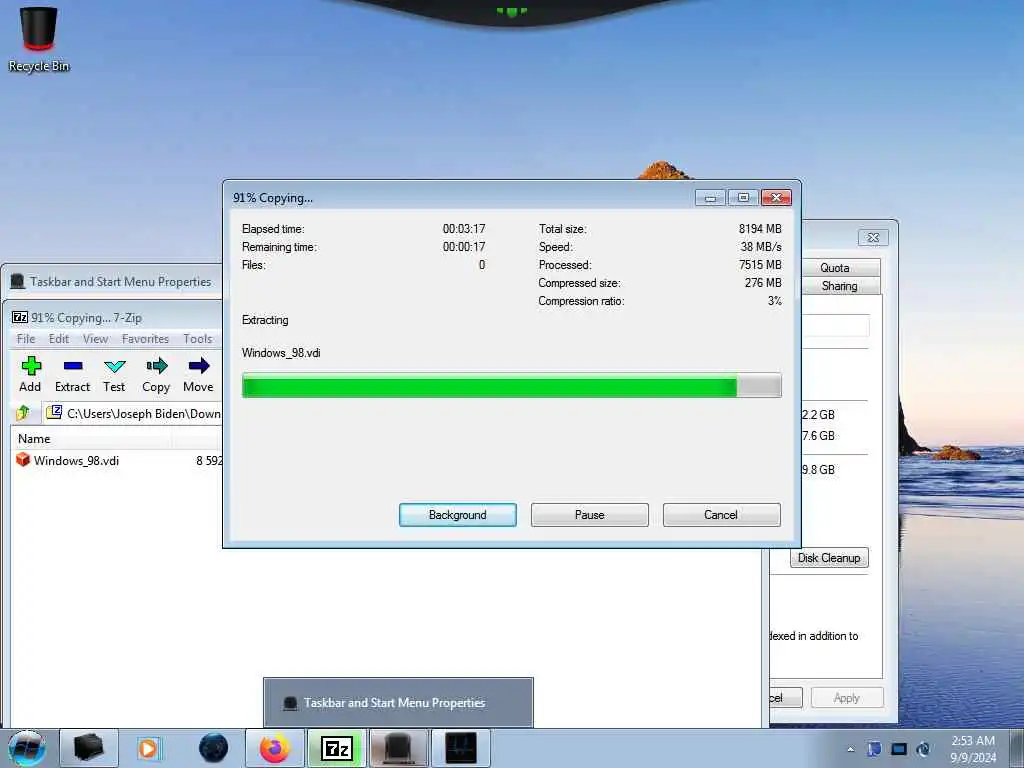Click the network monitor tray icon
Viewport: 1024px width, 768px height.
(899, 749)
